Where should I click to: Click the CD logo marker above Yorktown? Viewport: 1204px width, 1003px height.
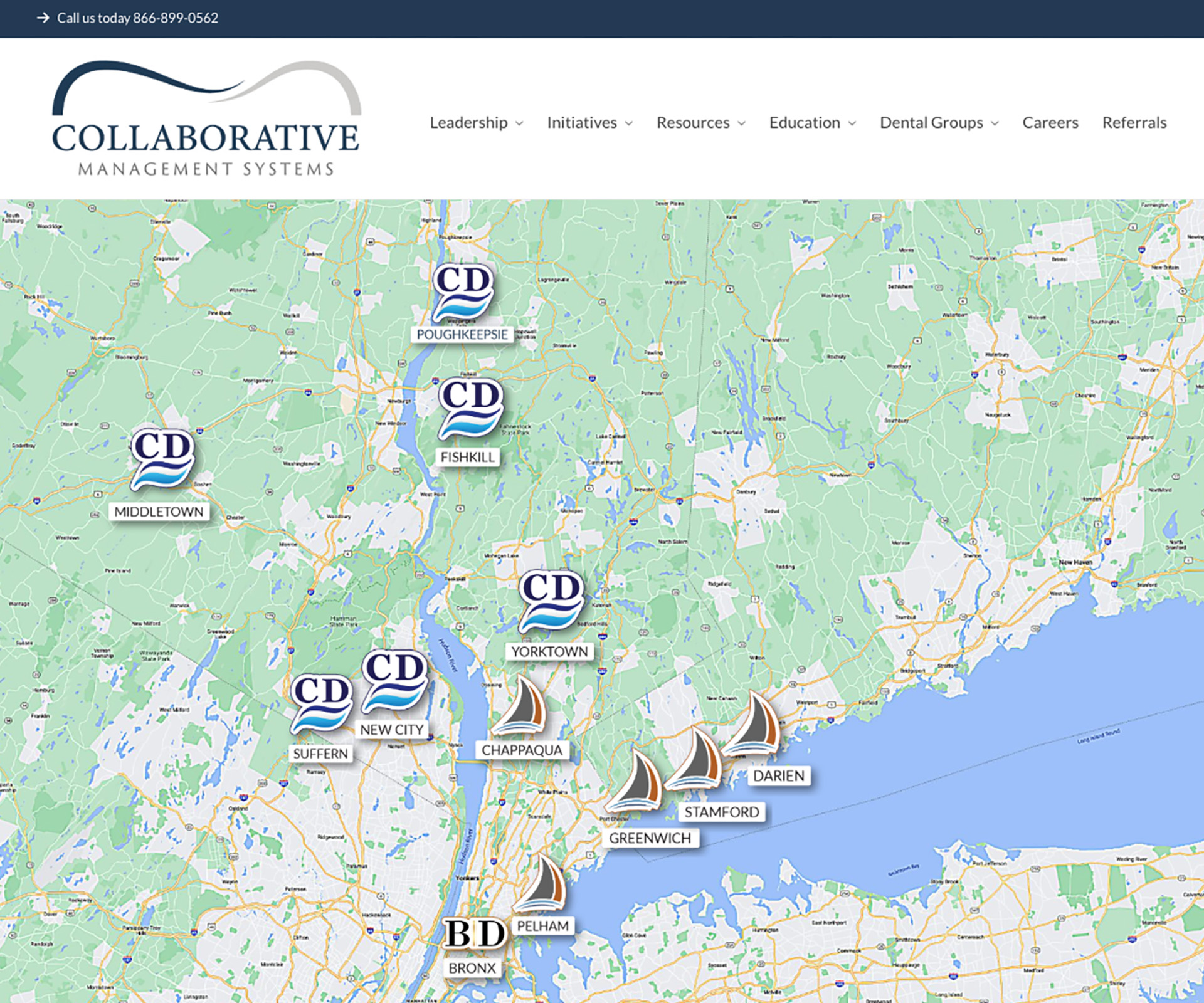pos(551,601)
